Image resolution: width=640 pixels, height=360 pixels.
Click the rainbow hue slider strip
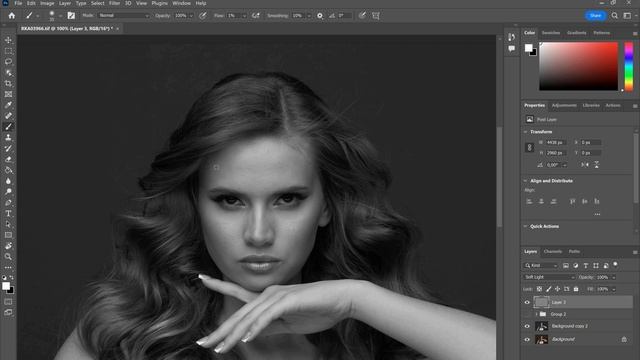[629, 66]
